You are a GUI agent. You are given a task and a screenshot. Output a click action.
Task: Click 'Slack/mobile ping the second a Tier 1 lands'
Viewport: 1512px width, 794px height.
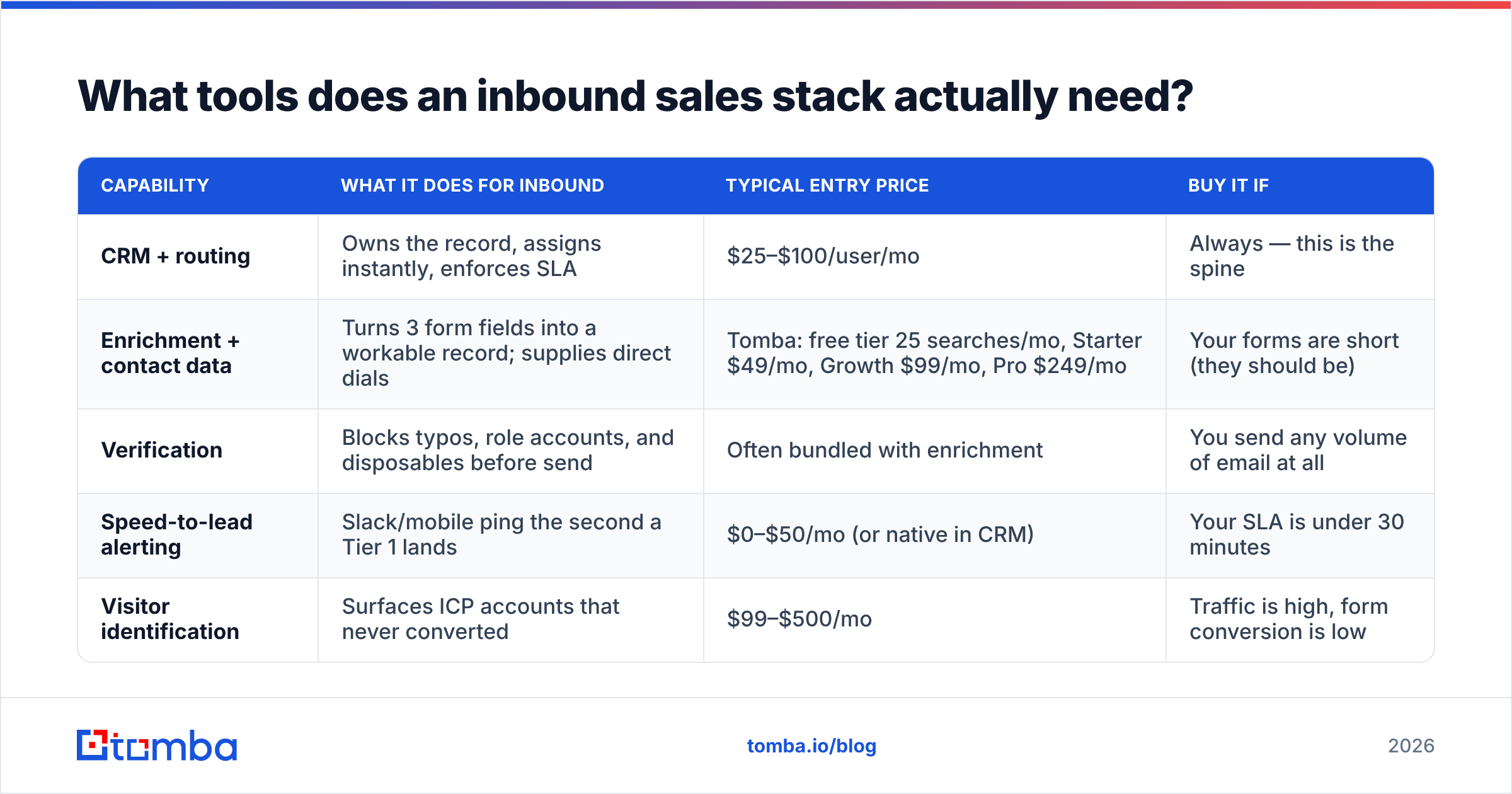click(502, 535)
